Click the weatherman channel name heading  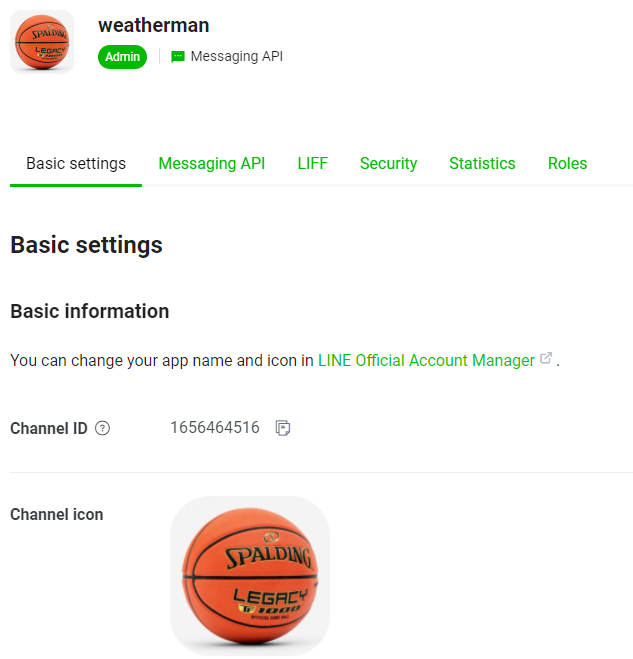(153, 25)
